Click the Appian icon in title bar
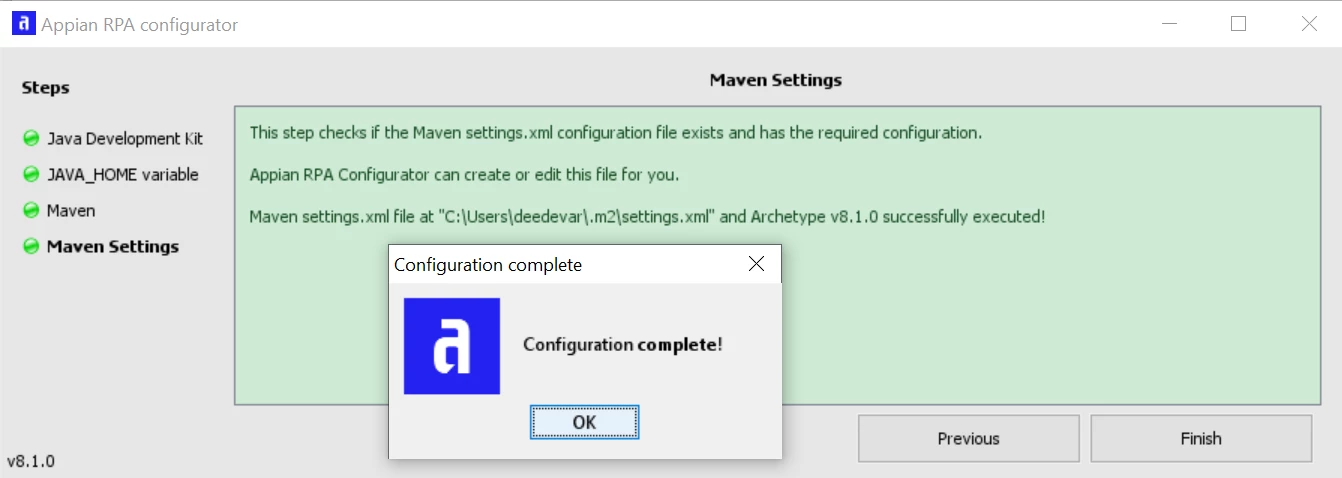The height and width of the screenshot is (478, 1342). pos(23,24)
